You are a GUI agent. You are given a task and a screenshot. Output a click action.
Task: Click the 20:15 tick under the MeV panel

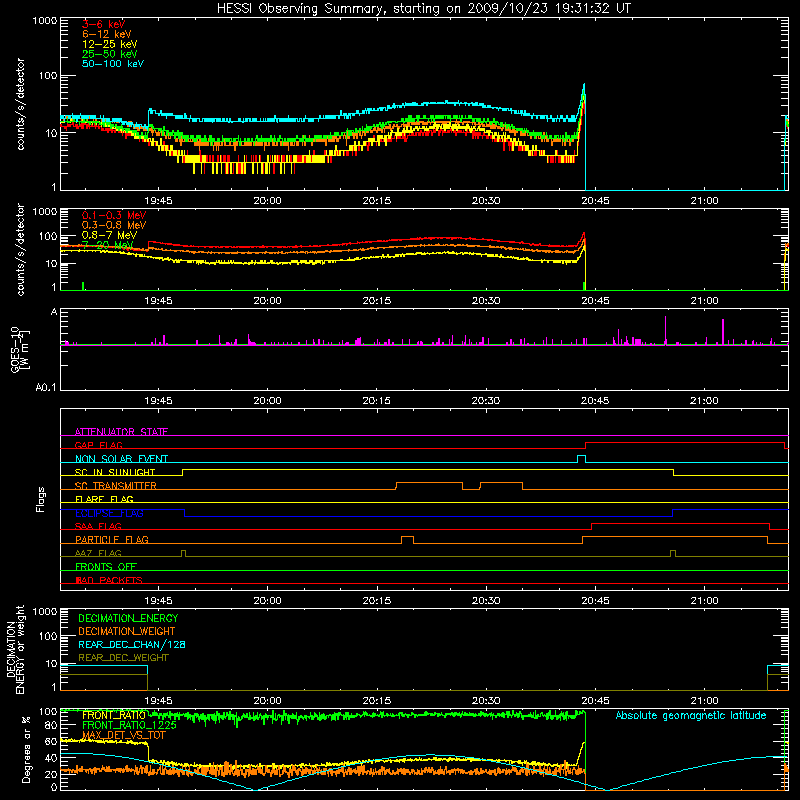point(377,301)
